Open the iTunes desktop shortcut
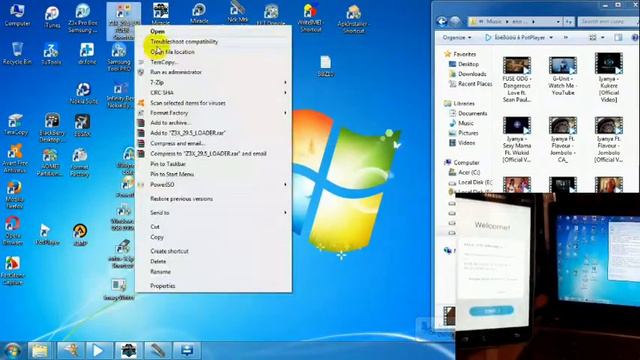 (x=52, y=17)
